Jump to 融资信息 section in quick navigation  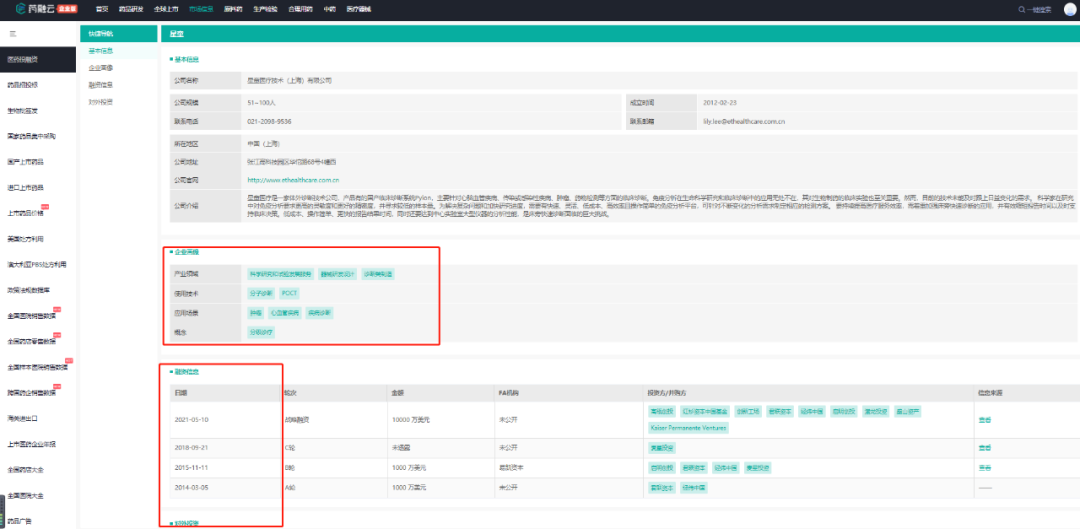(x=101, y=85)
